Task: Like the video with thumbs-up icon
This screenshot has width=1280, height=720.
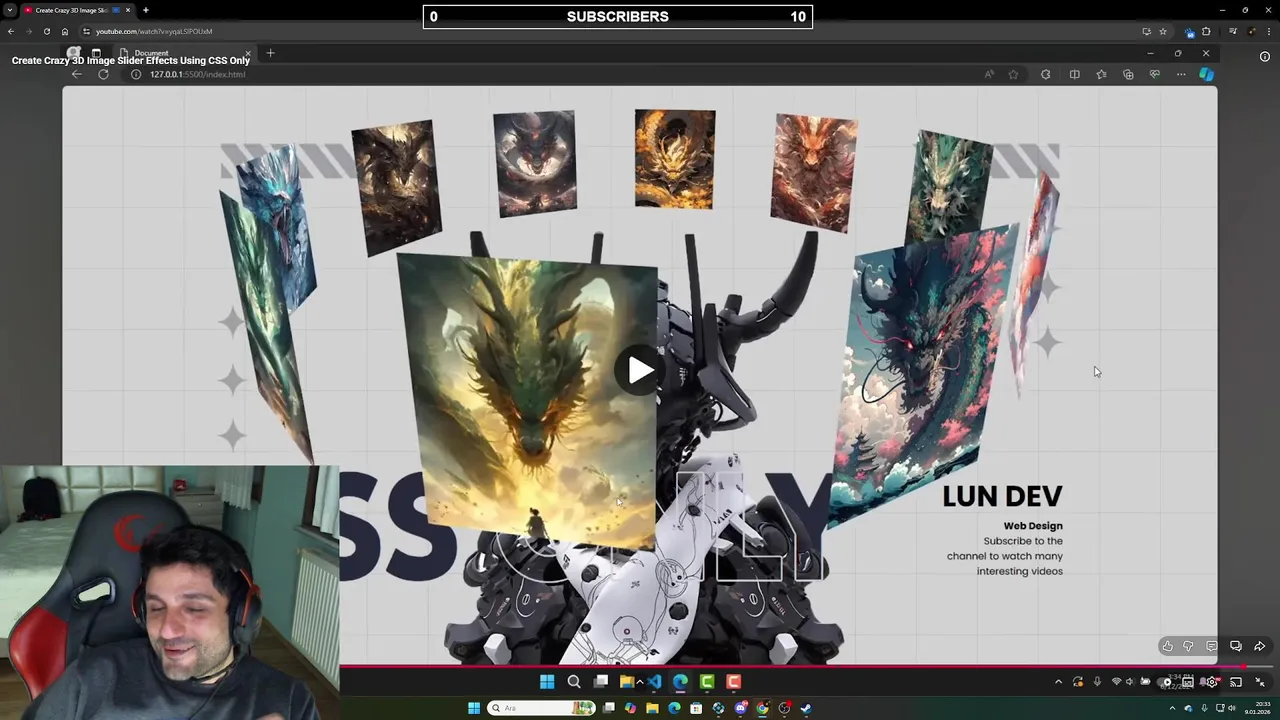Action: [1167, 646]
